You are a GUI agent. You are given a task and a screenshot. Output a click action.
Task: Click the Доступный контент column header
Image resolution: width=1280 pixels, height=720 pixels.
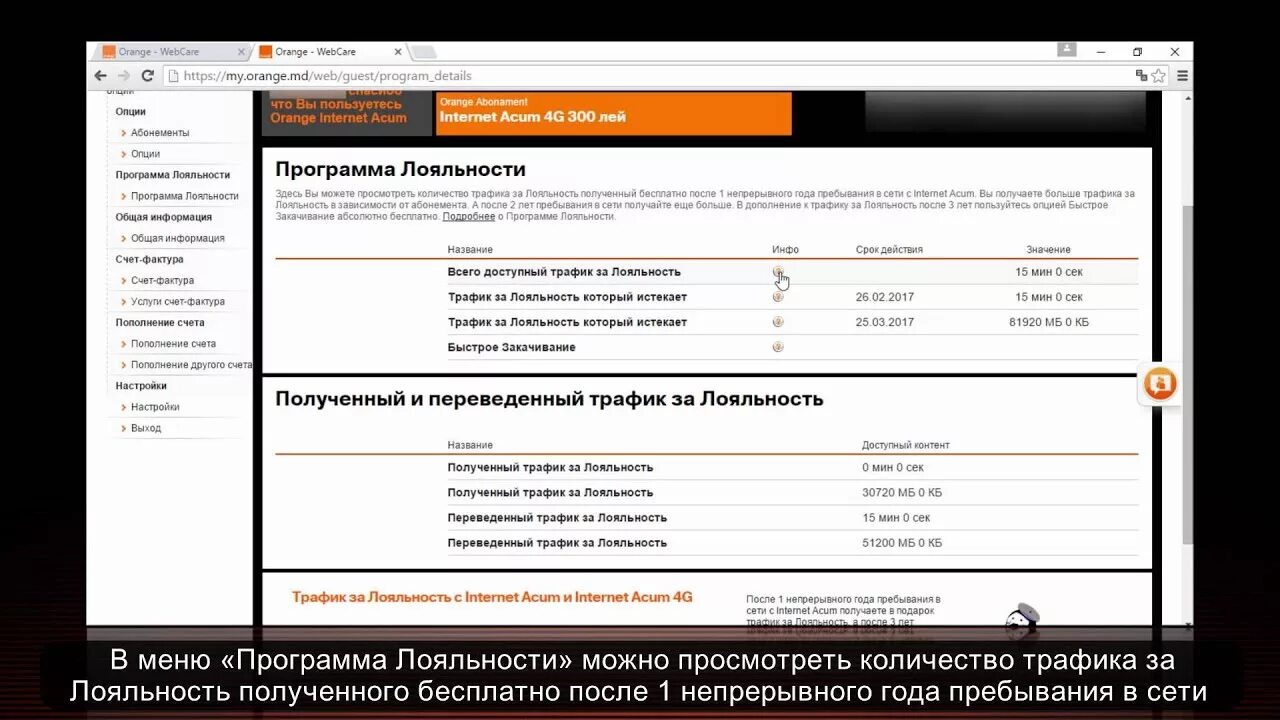906,445
